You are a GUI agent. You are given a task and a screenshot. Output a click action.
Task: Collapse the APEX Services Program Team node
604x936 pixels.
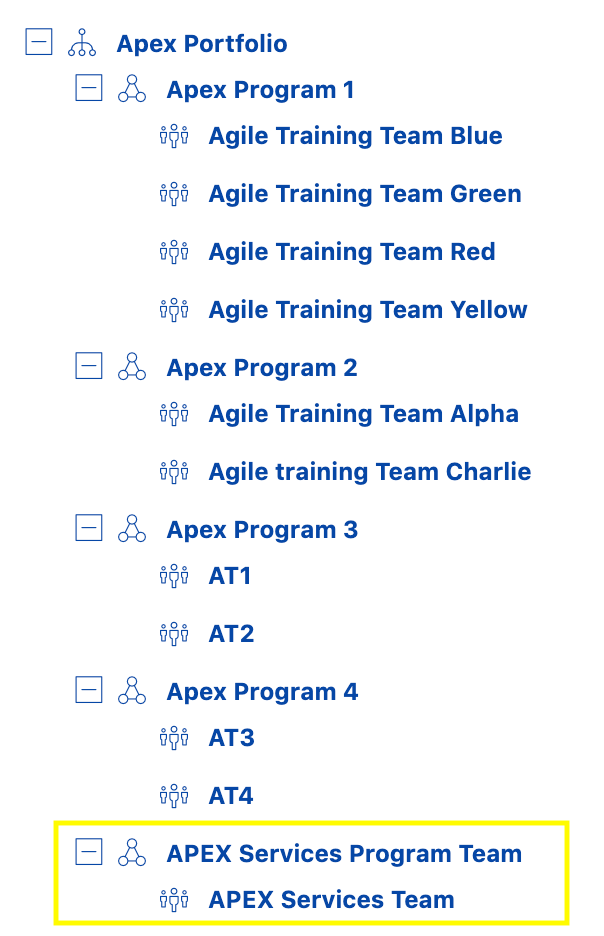click(x=88, y=852)
